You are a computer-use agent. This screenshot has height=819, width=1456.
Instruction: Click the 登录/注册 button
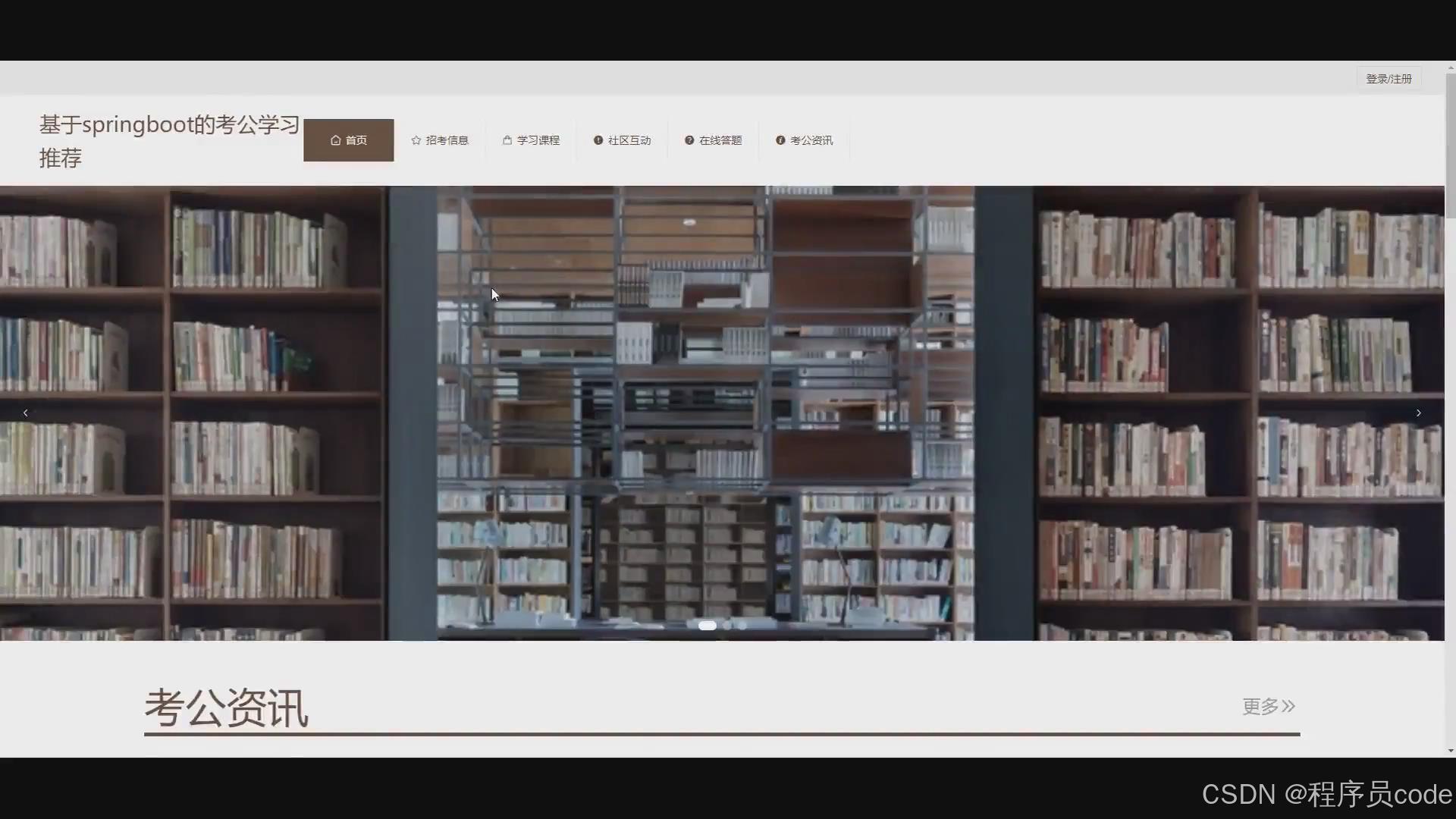[1389, 79]
